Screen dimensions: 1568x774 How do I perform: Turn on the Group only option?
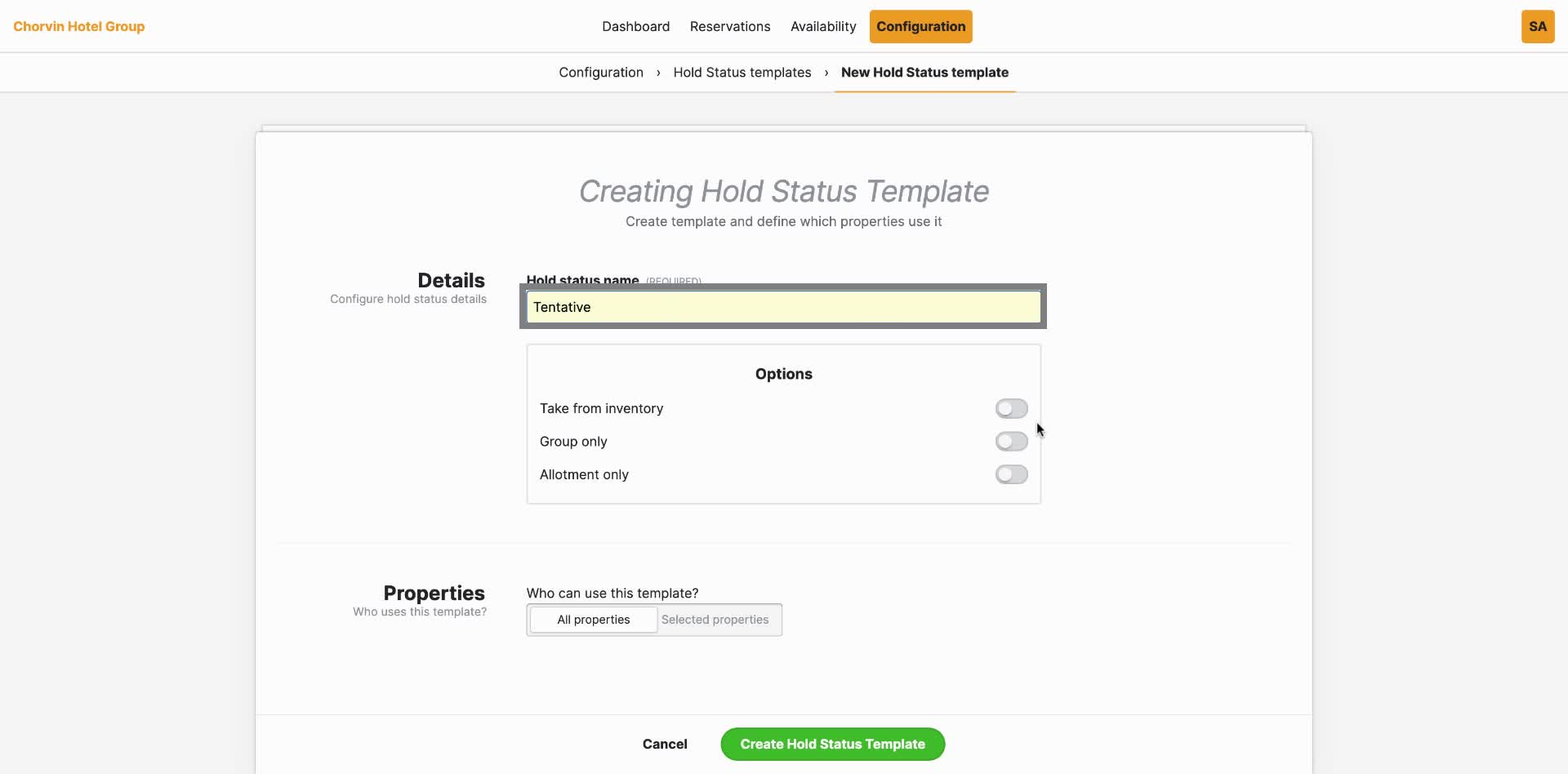pos(1011,441)
